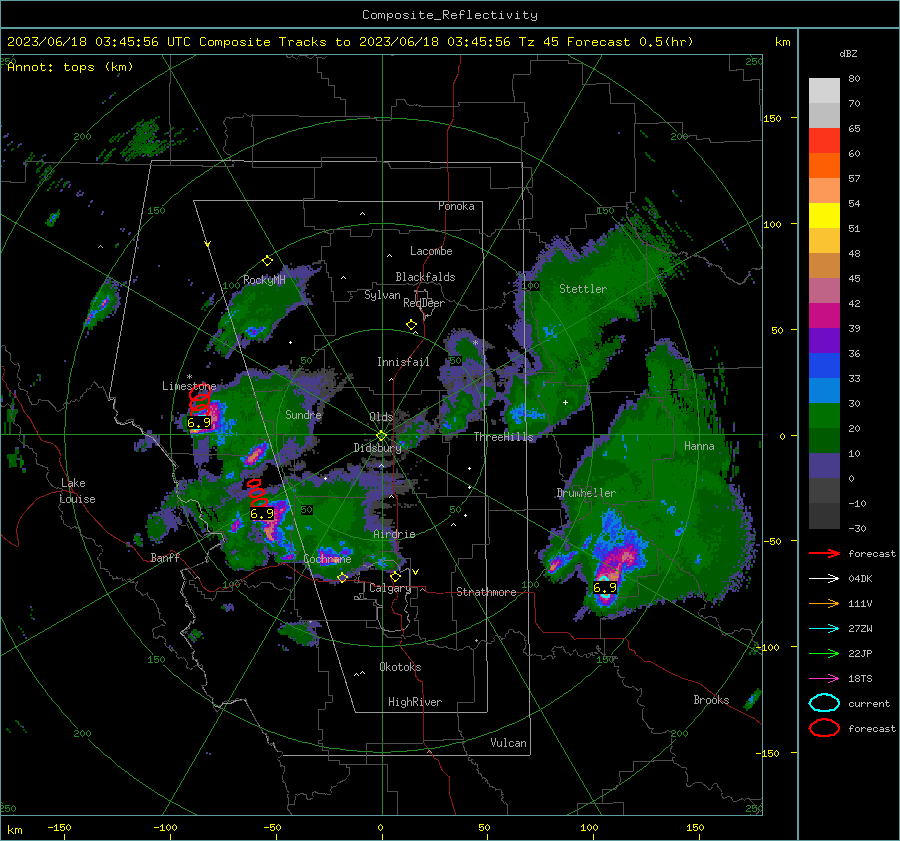
Task: Click the Stettler city label
Action: pyautogui.click(x=583, y=289)
